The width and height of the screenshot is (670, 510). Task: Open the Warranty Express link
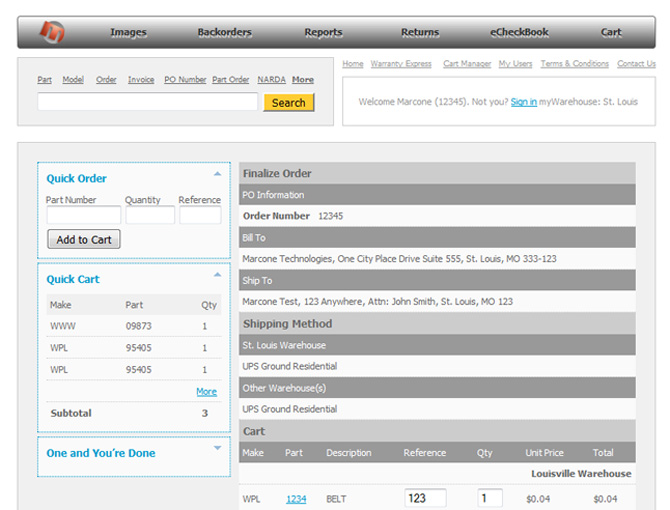click(401, 64)
